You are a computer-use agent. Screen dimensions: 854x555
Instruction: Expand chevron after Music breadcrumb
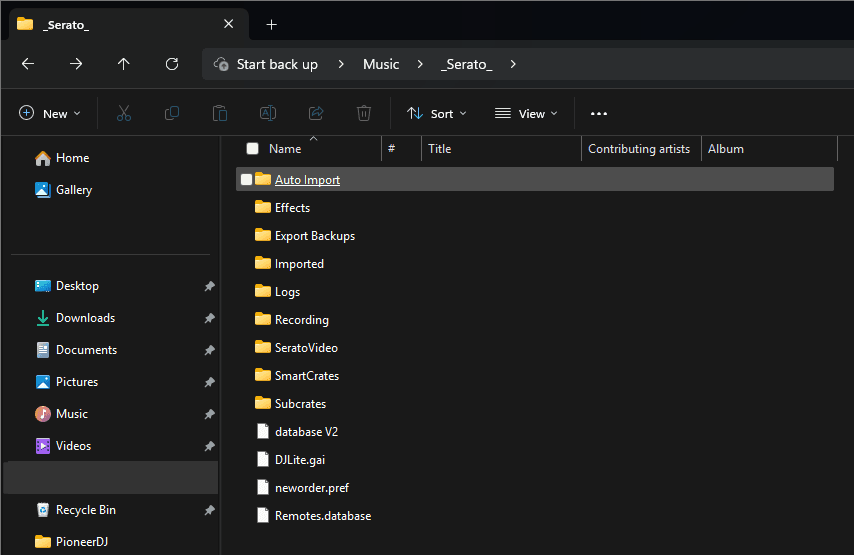[x=420, y=64]
